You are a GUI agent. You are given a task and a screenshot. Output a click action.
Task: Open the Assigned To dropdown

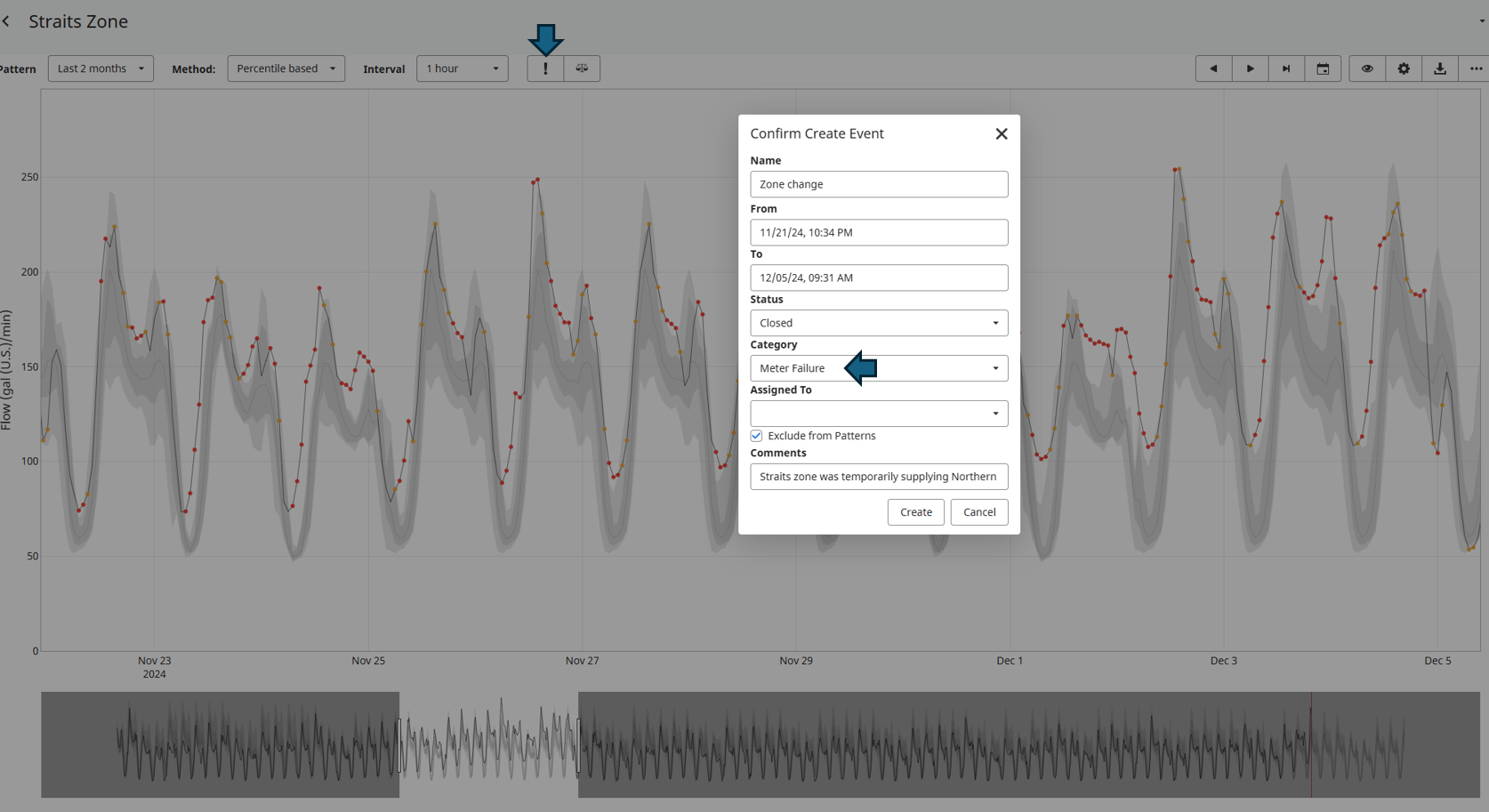click(878, 414)
